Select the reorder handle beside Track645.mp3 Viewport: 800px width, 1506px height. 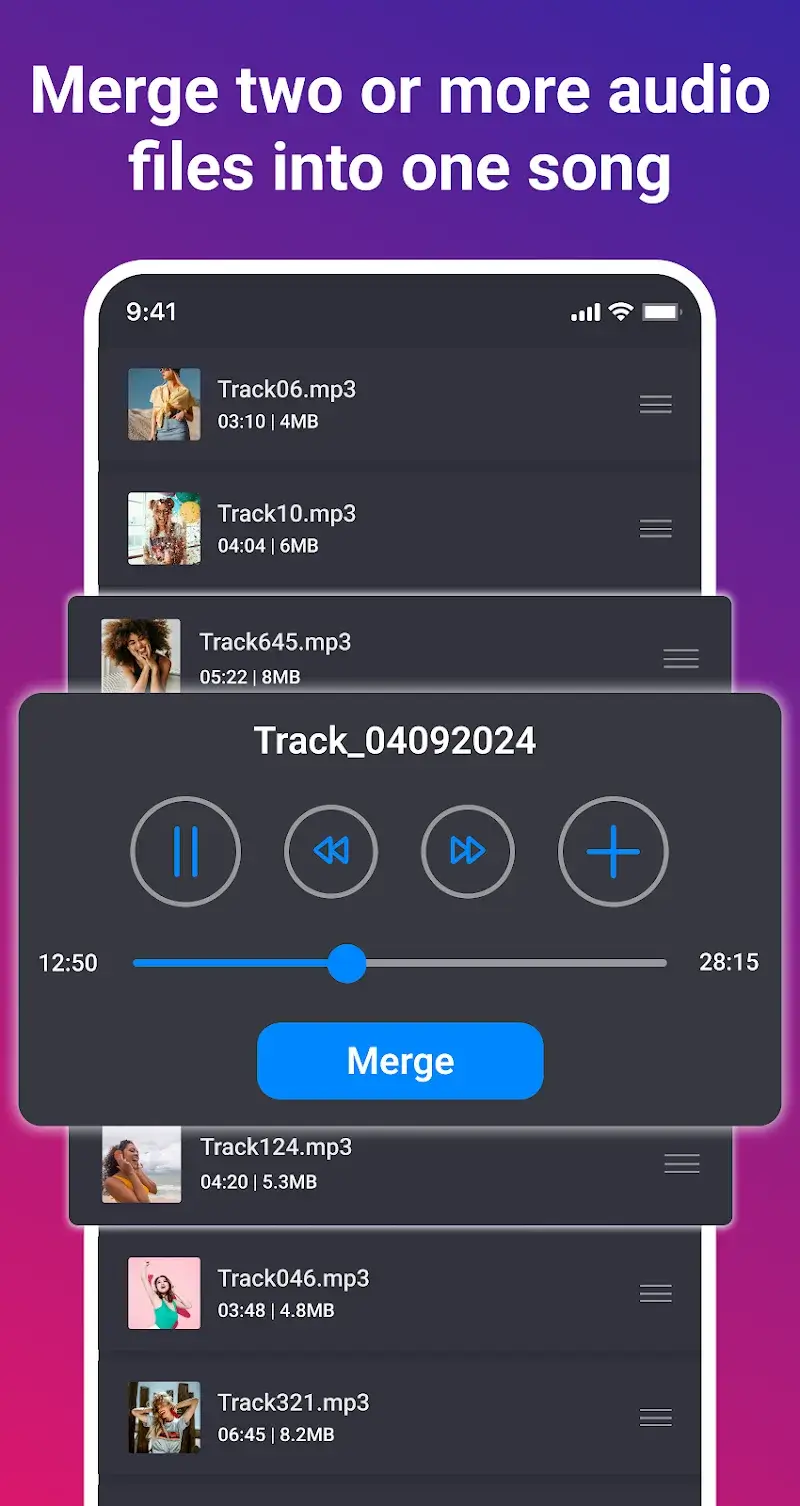tap(681, 658)
